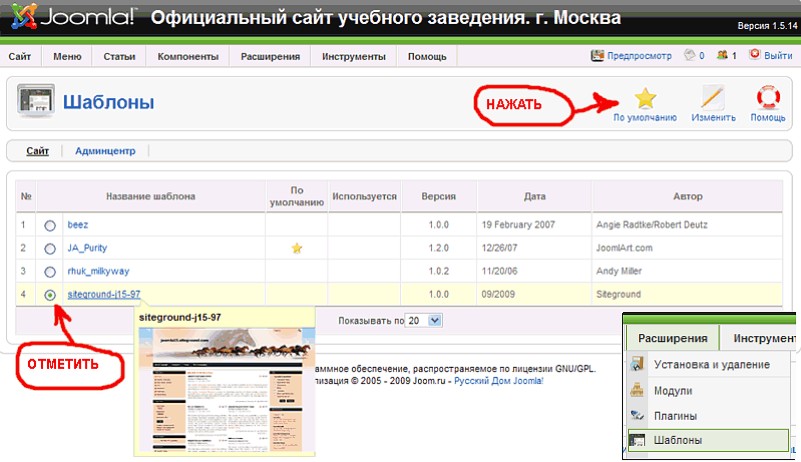Click the '12/26/07' date cell

(499, 248)
